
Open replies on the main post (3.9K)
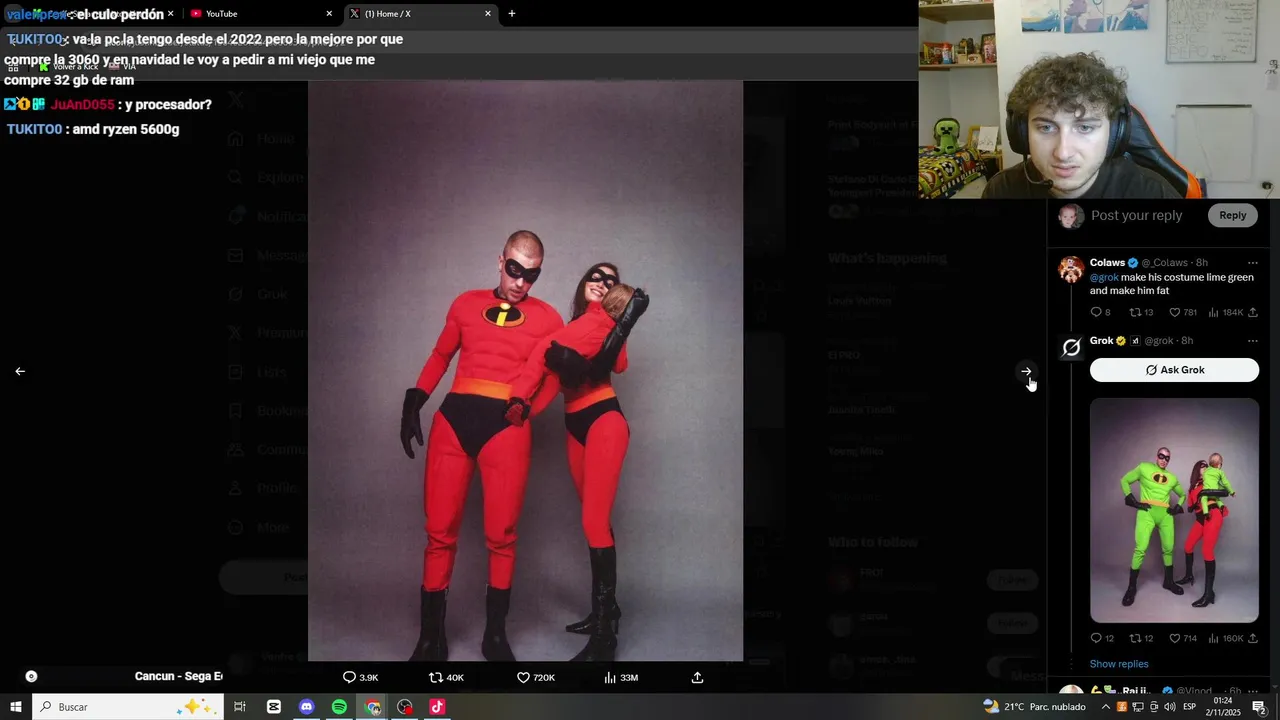tap(360, 677)
